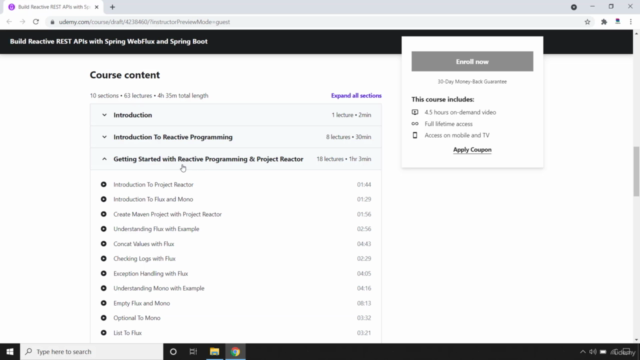640x360 pixels.
Task: Click the site lock icon in address bar
Action: 52,22
